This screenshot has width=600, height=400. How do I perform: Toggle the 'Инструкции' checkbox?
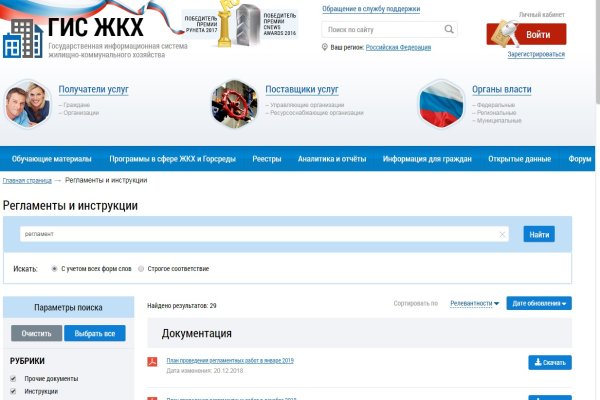pos(12,392)
